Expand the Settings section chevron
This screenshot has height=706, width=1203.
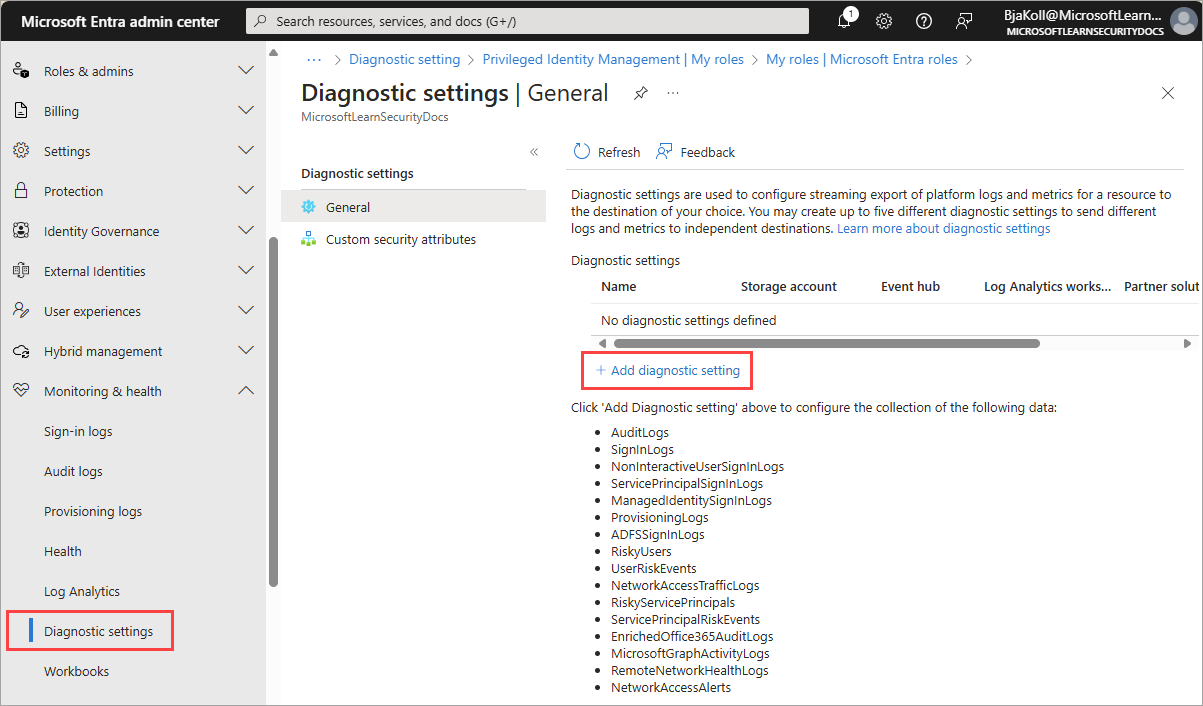click(x=245, y=151)
